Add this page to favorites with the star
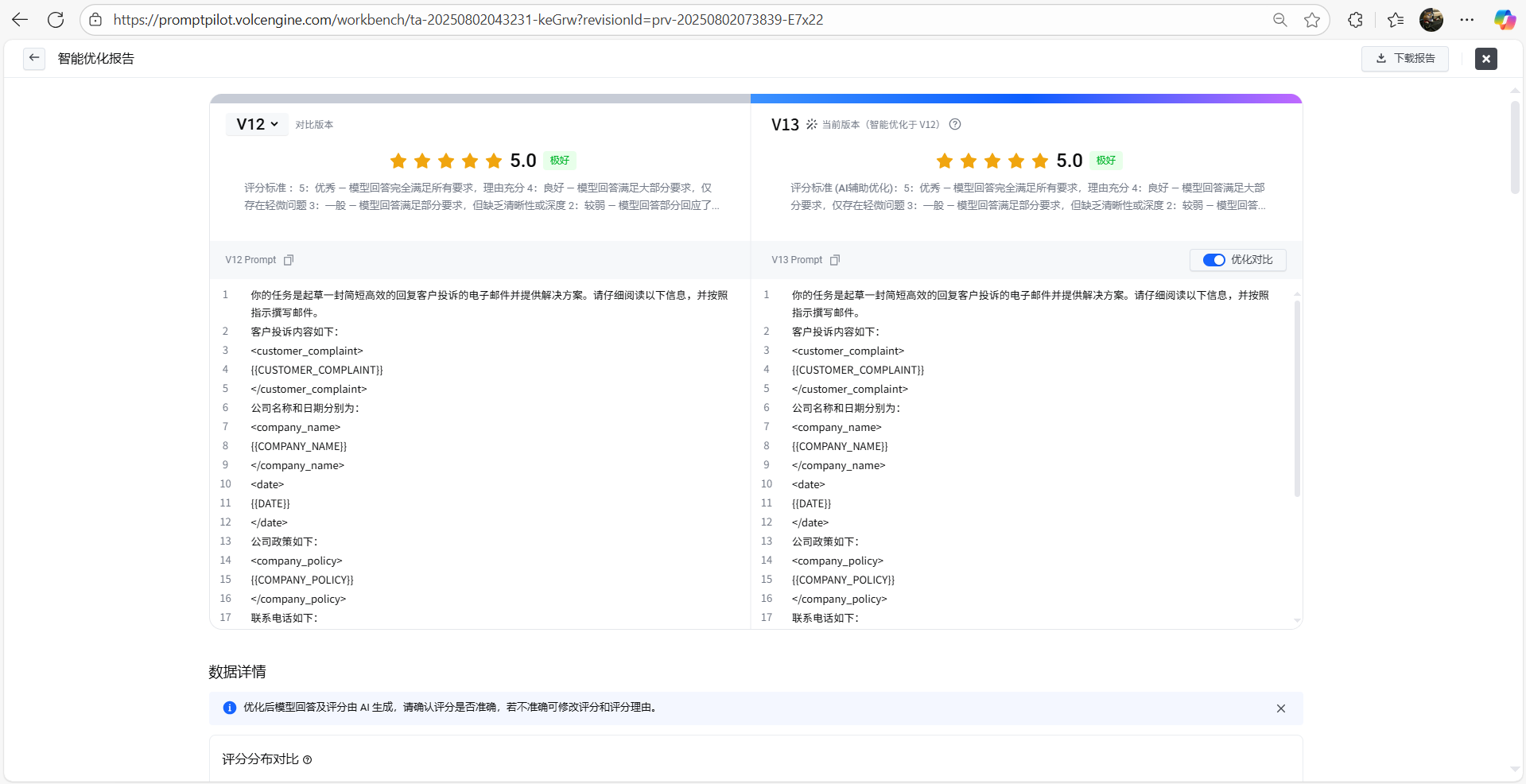The width and height of the screenshot is (1526, 784). pyautogui.click(x=1312, y=20)
